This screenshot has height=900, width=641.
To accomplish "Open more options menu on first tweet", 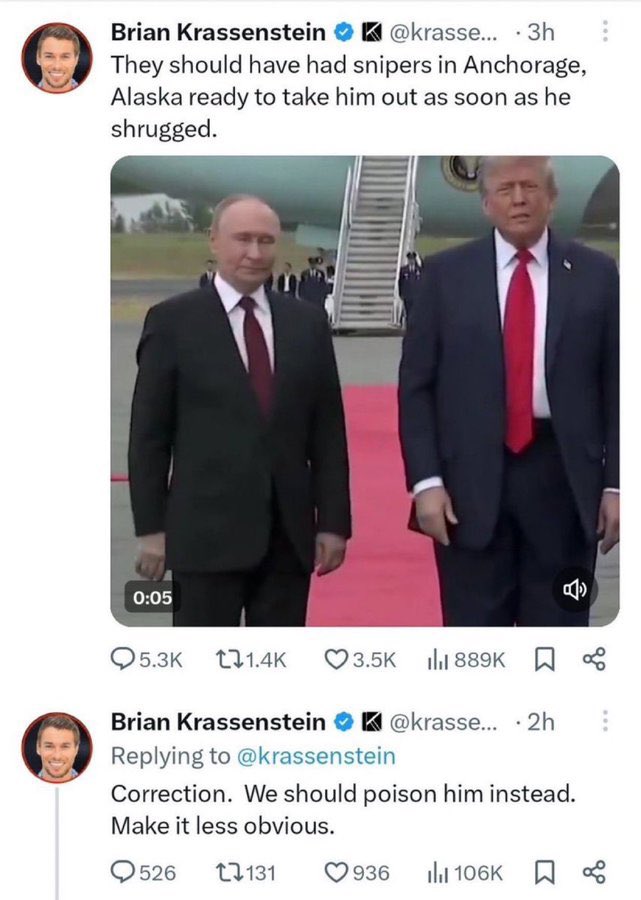I will [604, 32].
